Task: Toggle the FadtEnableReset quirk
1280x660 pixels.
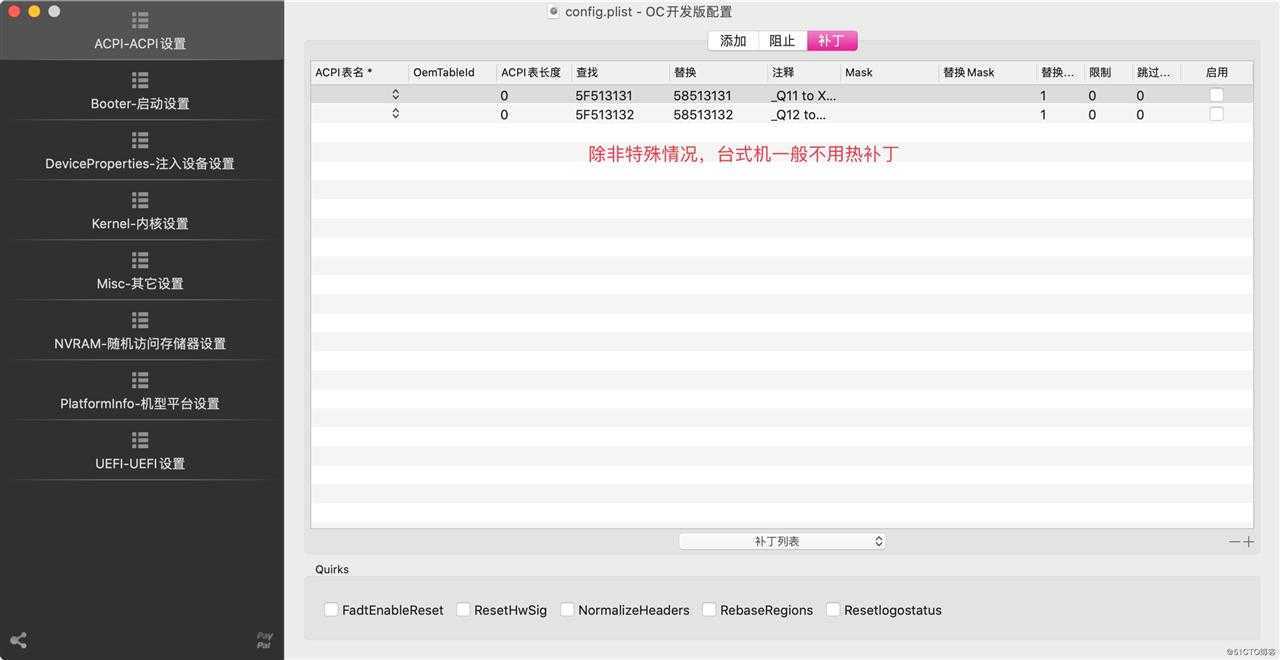Action: 331,610
